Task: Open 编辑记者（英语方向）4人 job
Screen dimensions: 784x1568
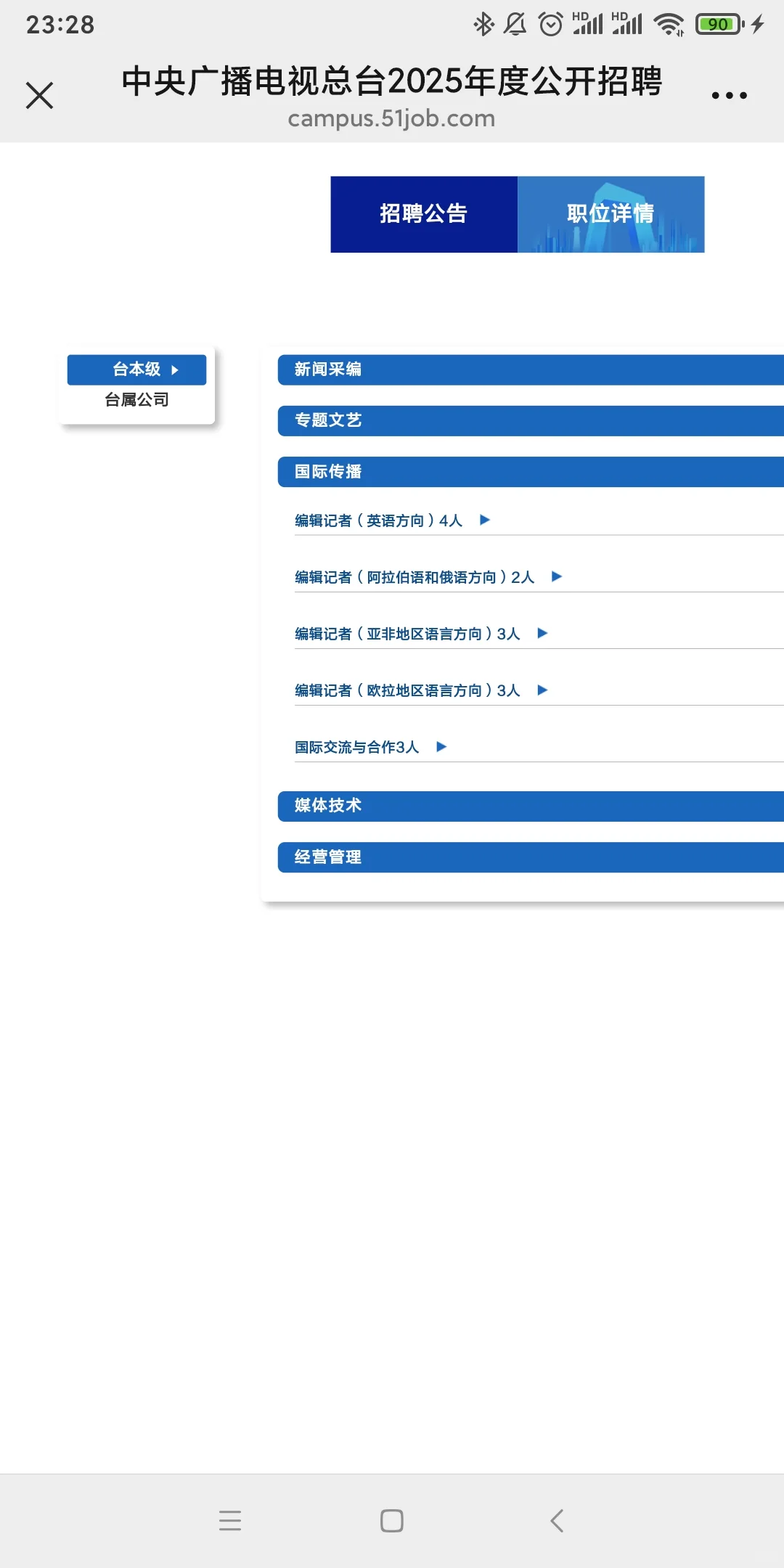Action: pyautogui.click(x=378, y=520)
